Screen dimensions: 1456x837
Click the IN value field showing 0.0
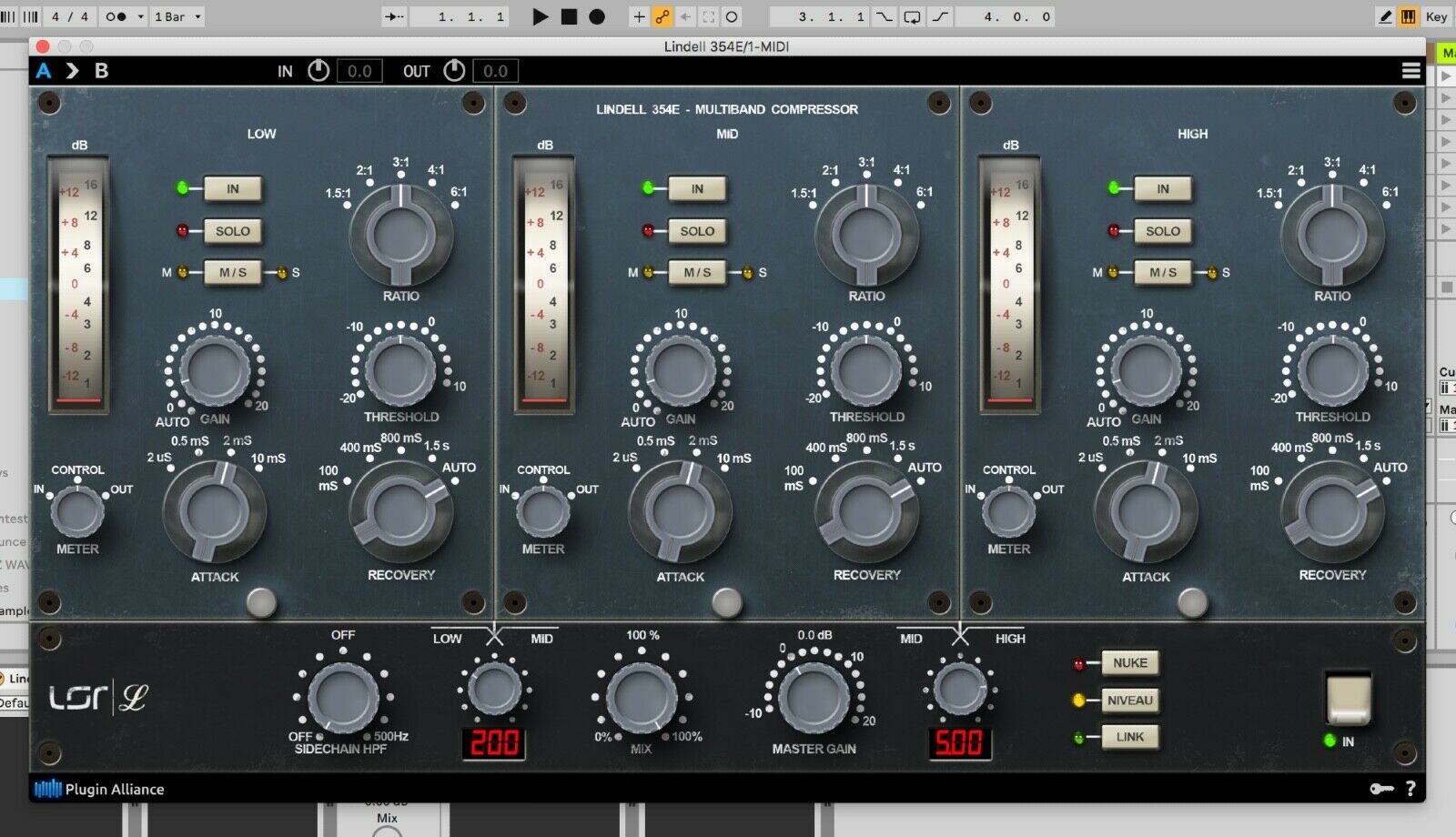[359, 71]
